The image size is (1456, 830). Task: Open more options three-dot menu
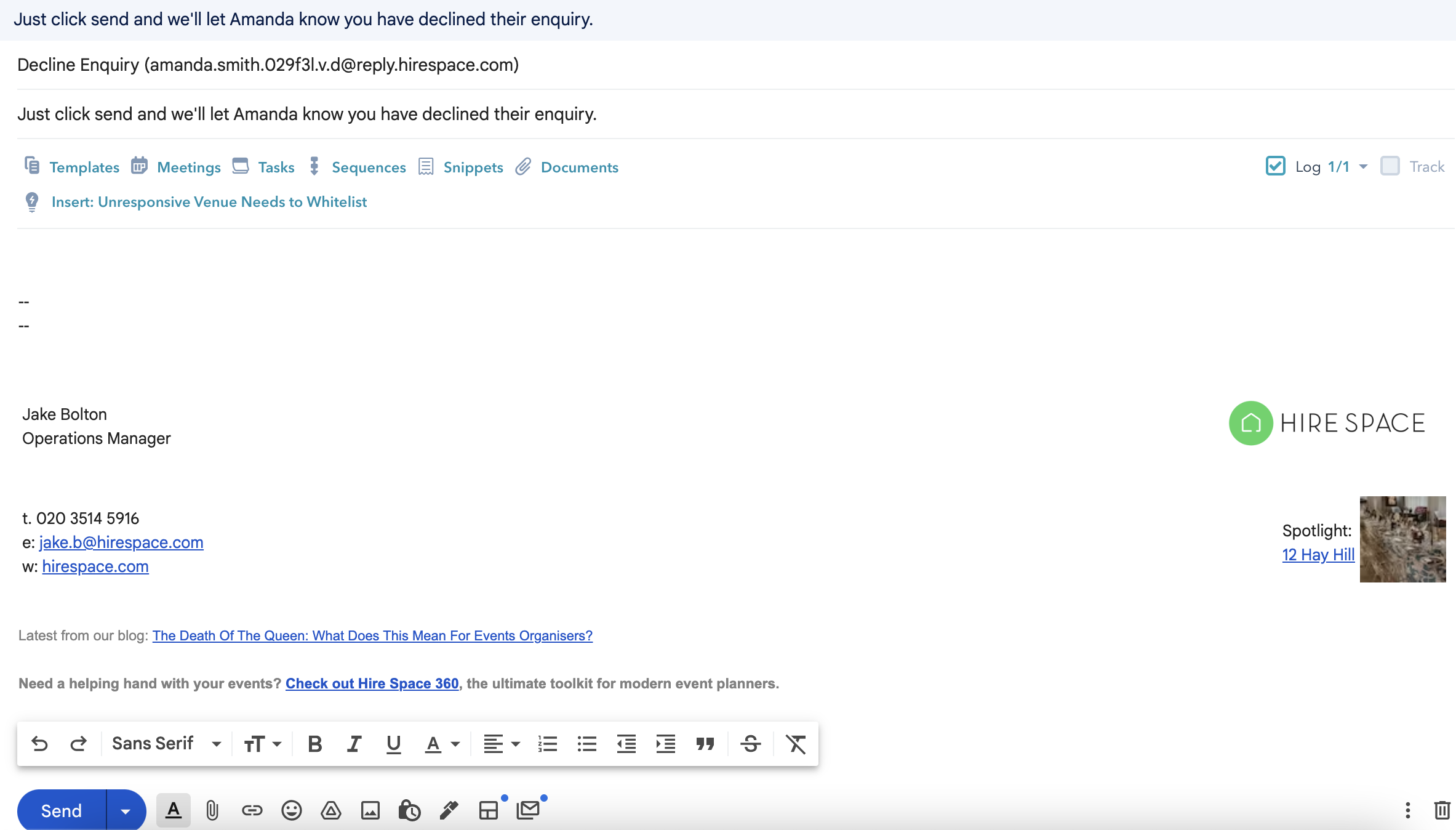point(1408,810)
